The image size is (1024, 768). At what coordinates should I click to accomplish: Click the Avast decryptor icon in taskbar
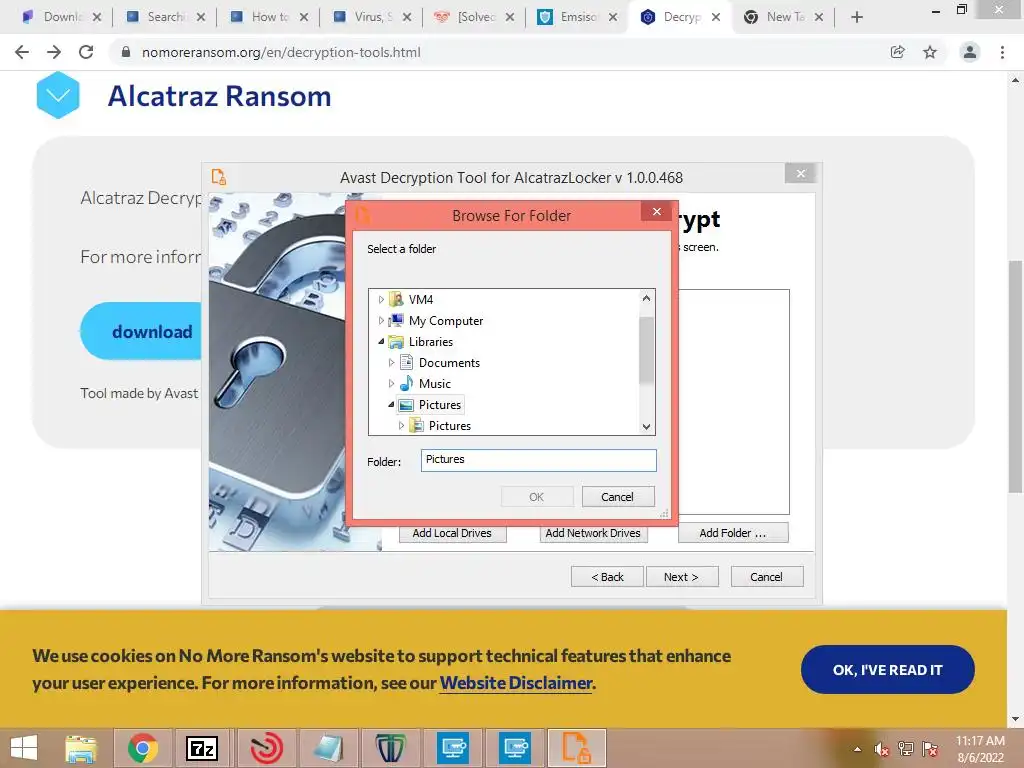click(x=577, y=748)
